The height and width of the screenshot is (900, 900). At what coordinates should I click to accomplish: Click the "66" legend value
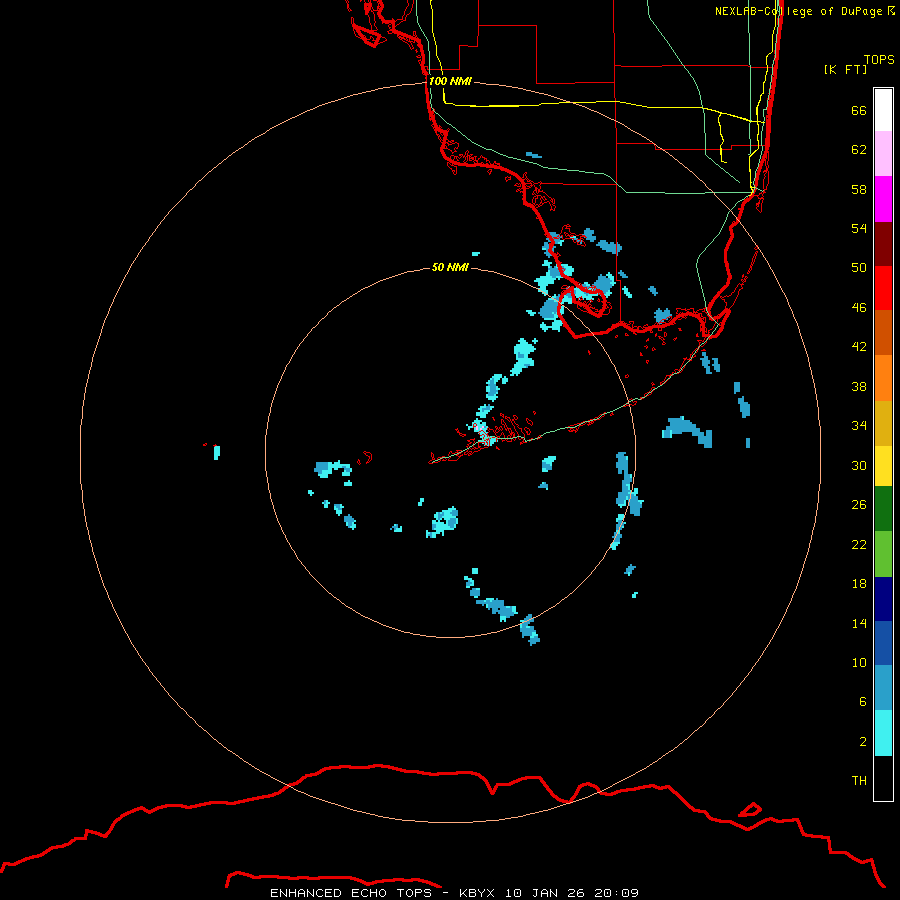(x=859, y=110)
